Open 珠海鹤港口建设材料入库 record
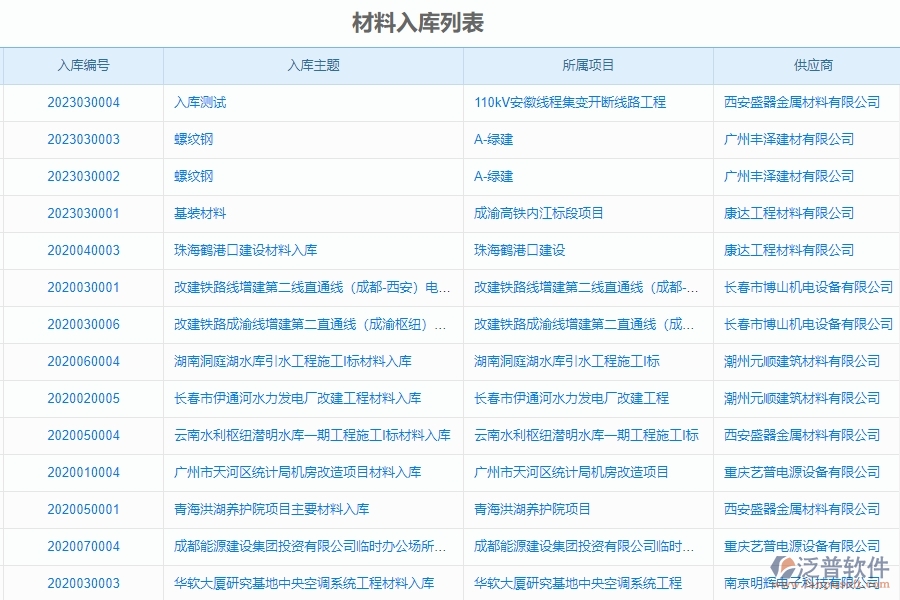Viewport: 900px width, 600px height. pos(234,250)
